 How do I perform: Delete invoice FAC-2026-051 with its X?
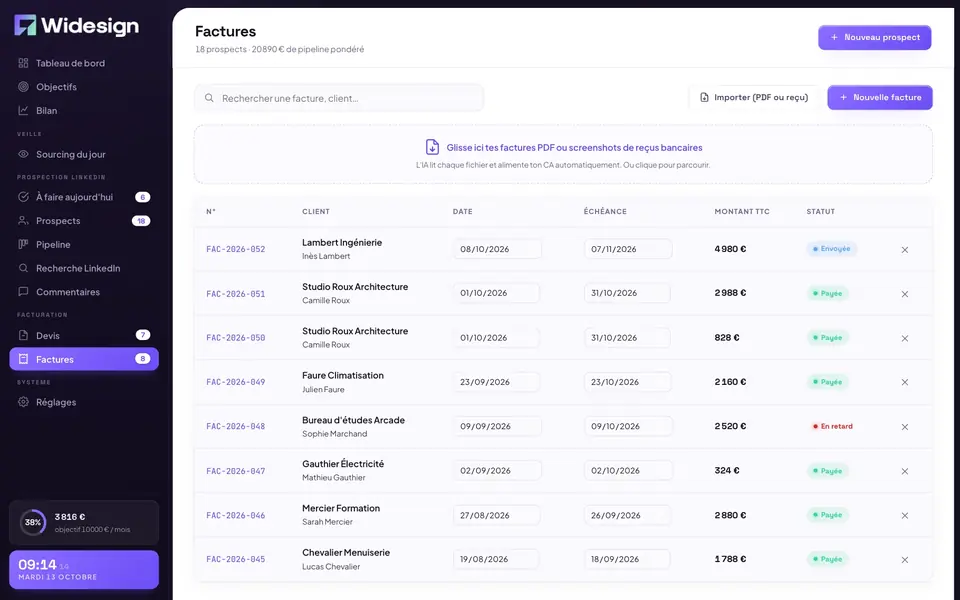point(905,294)
